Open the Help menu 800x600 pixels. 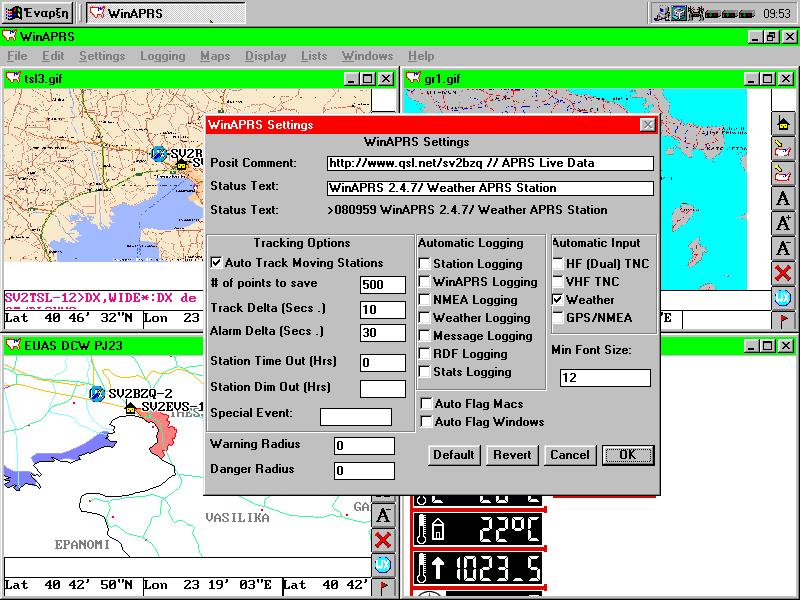point(421,56)
